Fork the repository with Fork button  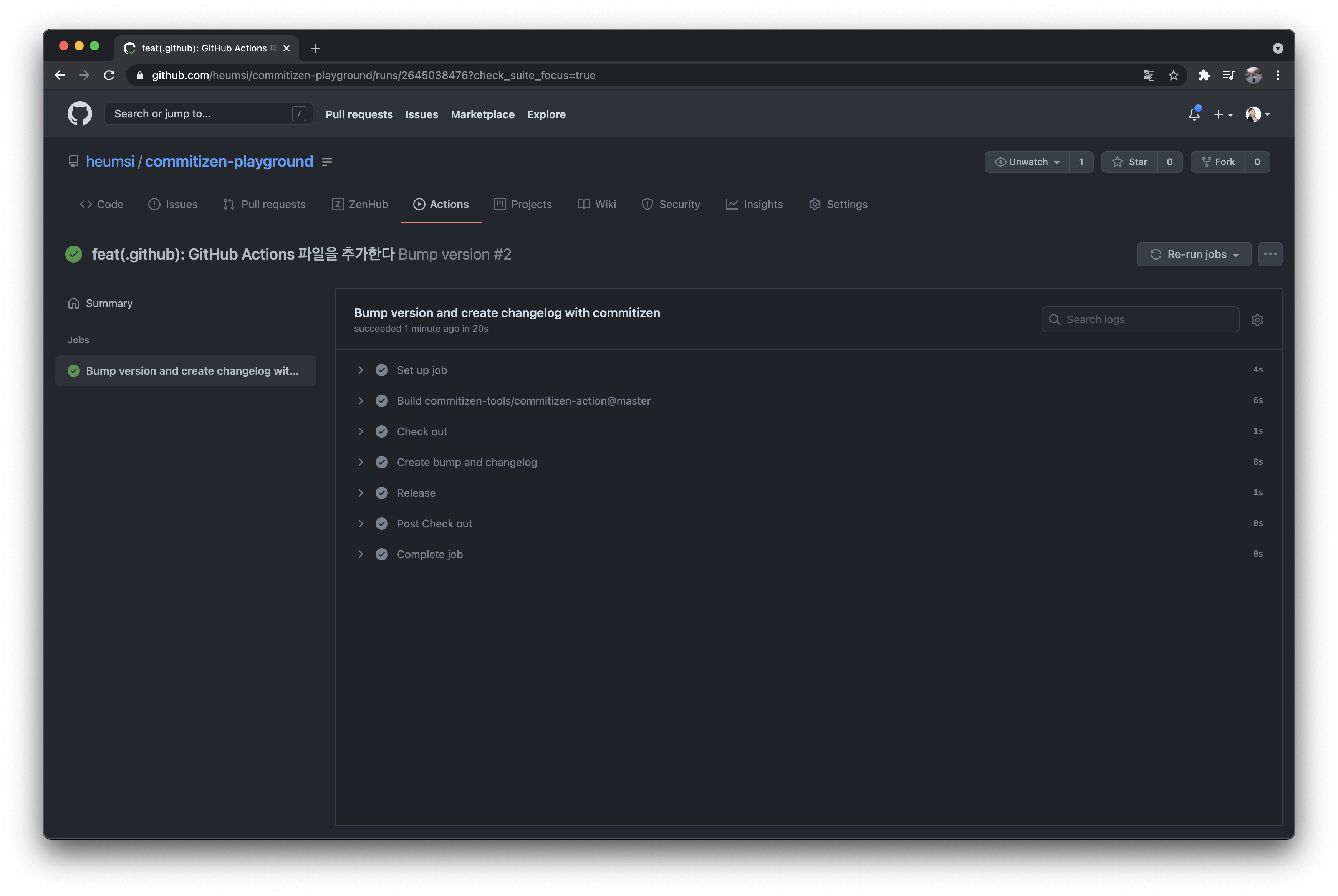[1218, 162]
